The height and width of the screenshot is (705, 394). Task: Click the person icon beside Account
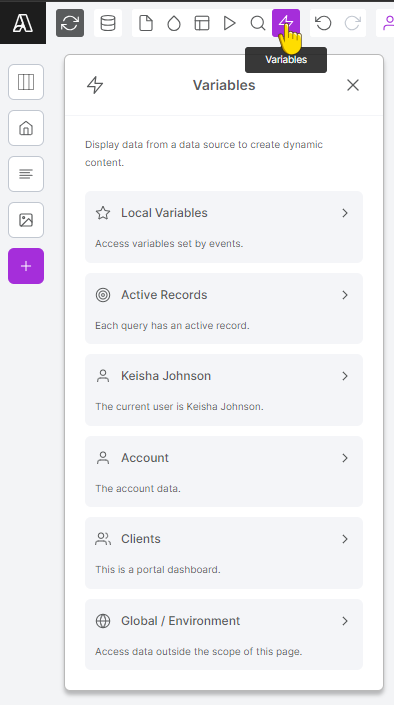[103, 458]
